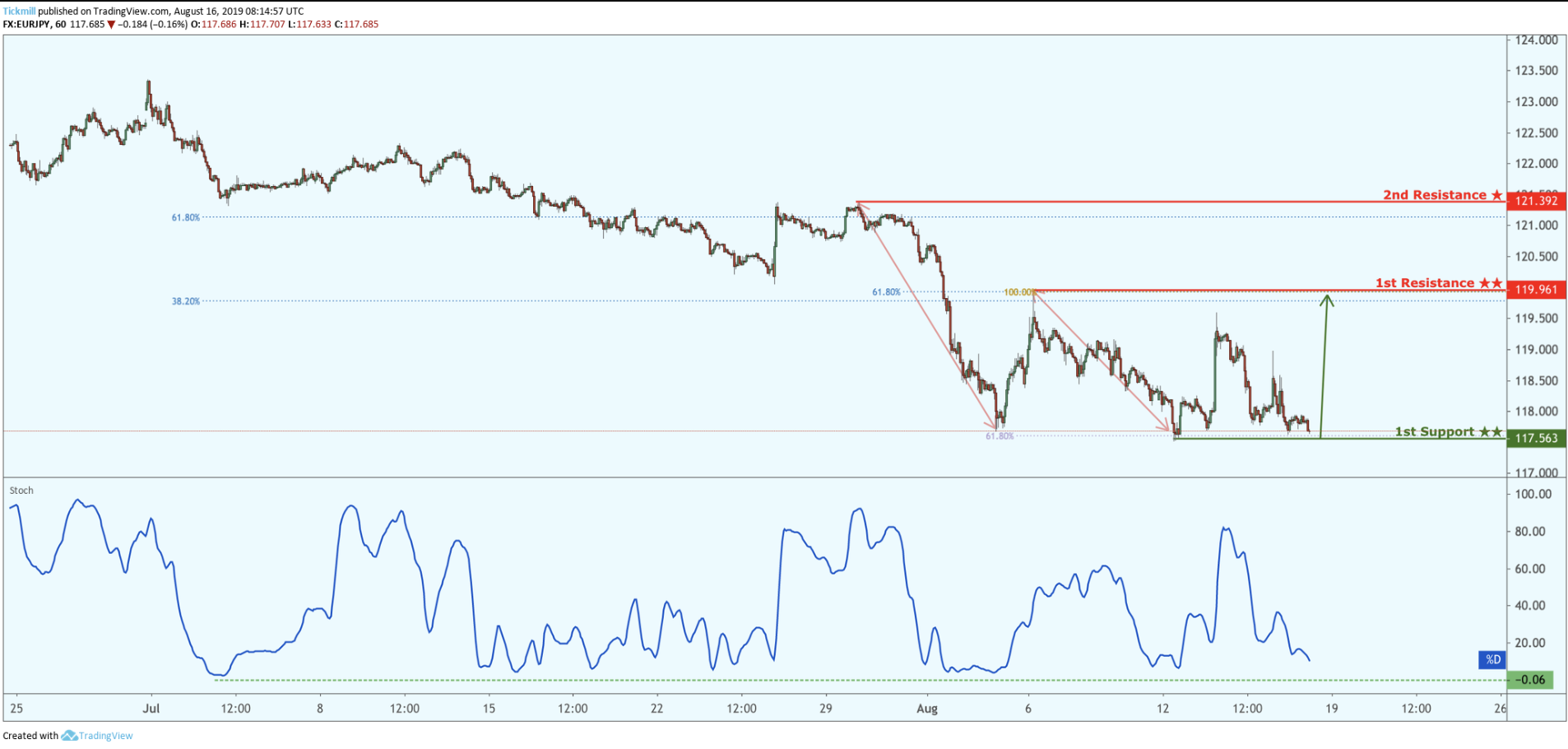Image resolution: width=1568 pixels, height=749 pixels.
Task: Click the 123.000 price axis label
Action: pos(1537,102)
